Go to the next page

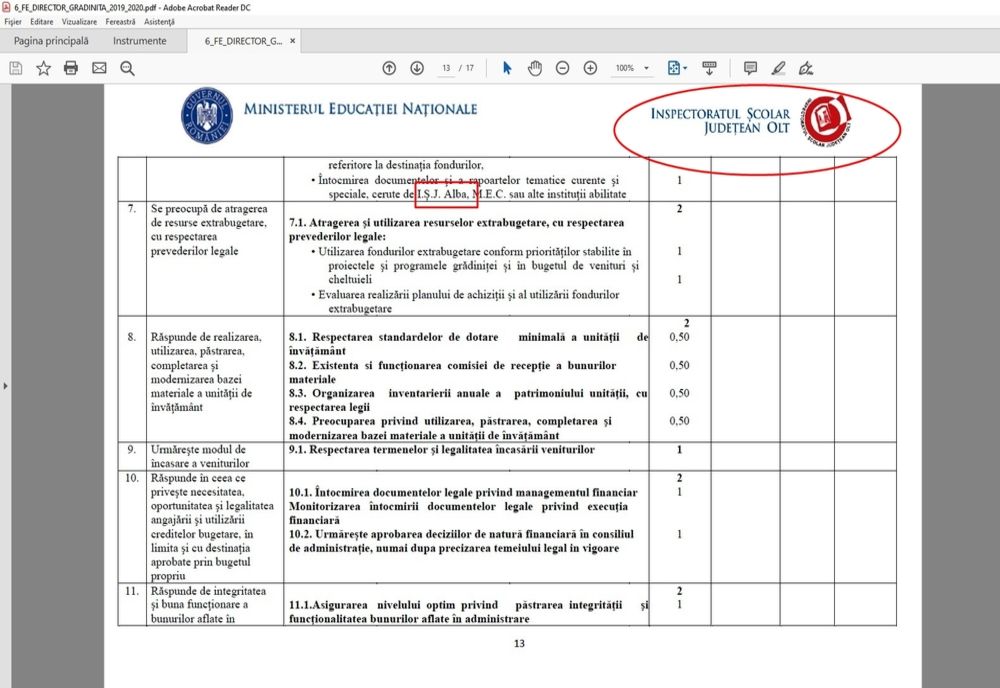coord(417,68)
